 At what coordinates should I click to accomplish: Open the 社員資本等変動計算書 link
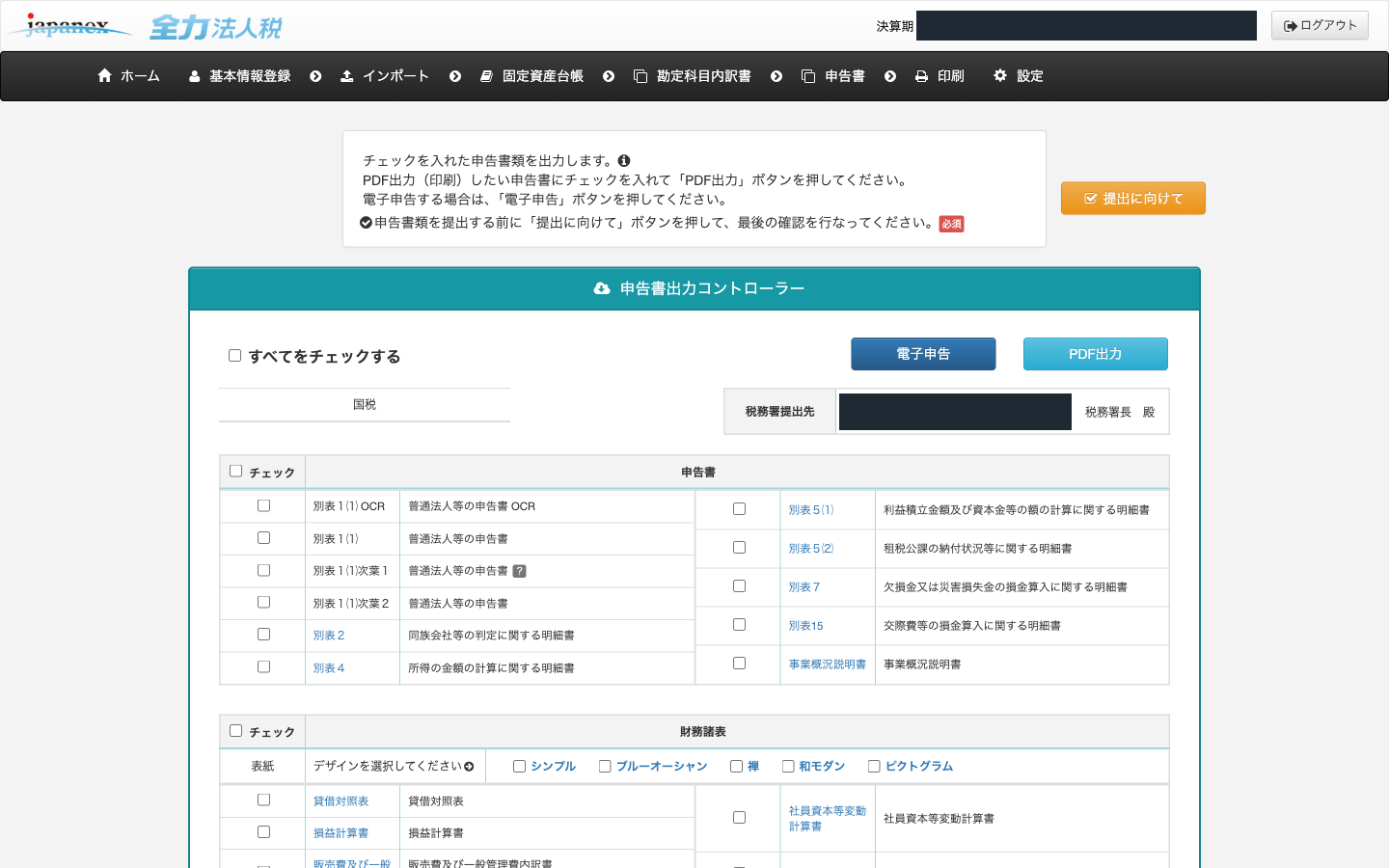[828, 819]
